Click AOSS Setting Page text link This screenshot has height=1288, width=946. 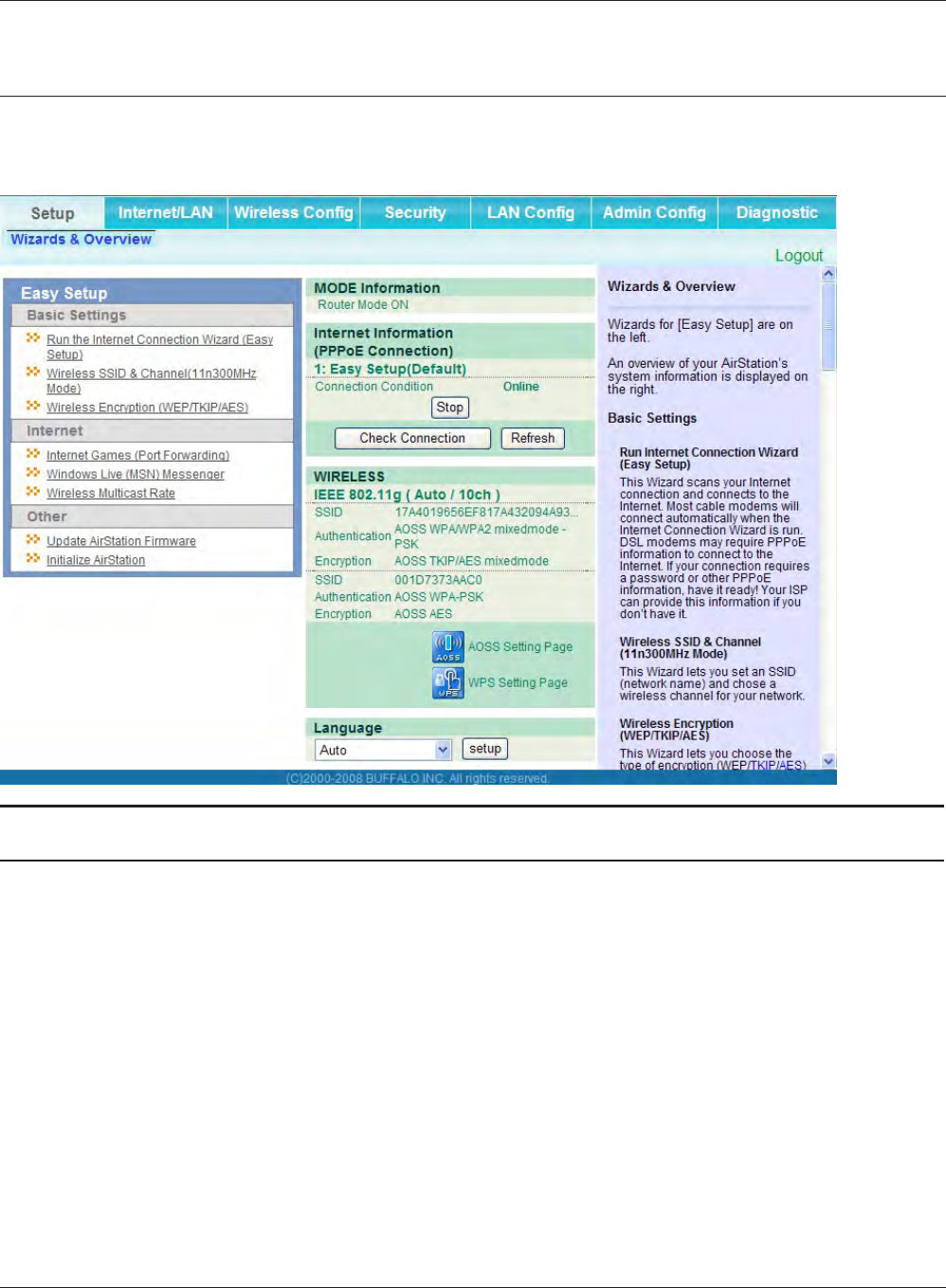(x=520, y=647)
